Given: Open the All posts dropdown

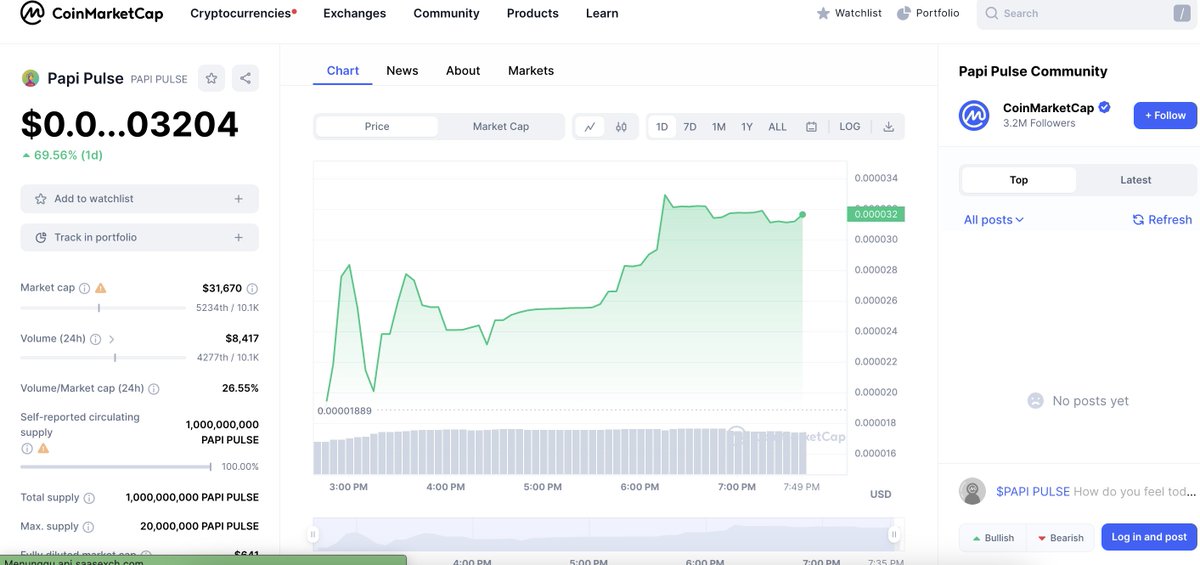Looking at the screenshot, I should [994, 220].
